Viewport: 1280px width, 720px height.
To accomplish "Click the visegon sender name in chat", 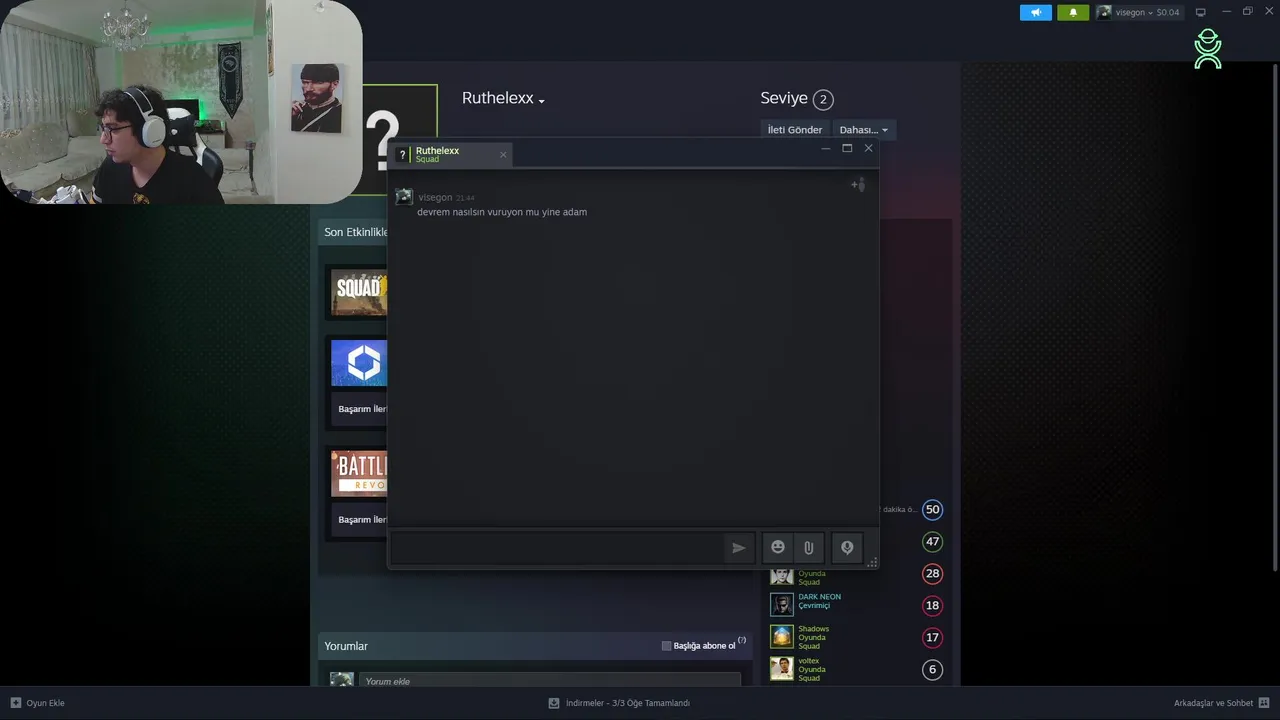I will [x=435, y=198].
